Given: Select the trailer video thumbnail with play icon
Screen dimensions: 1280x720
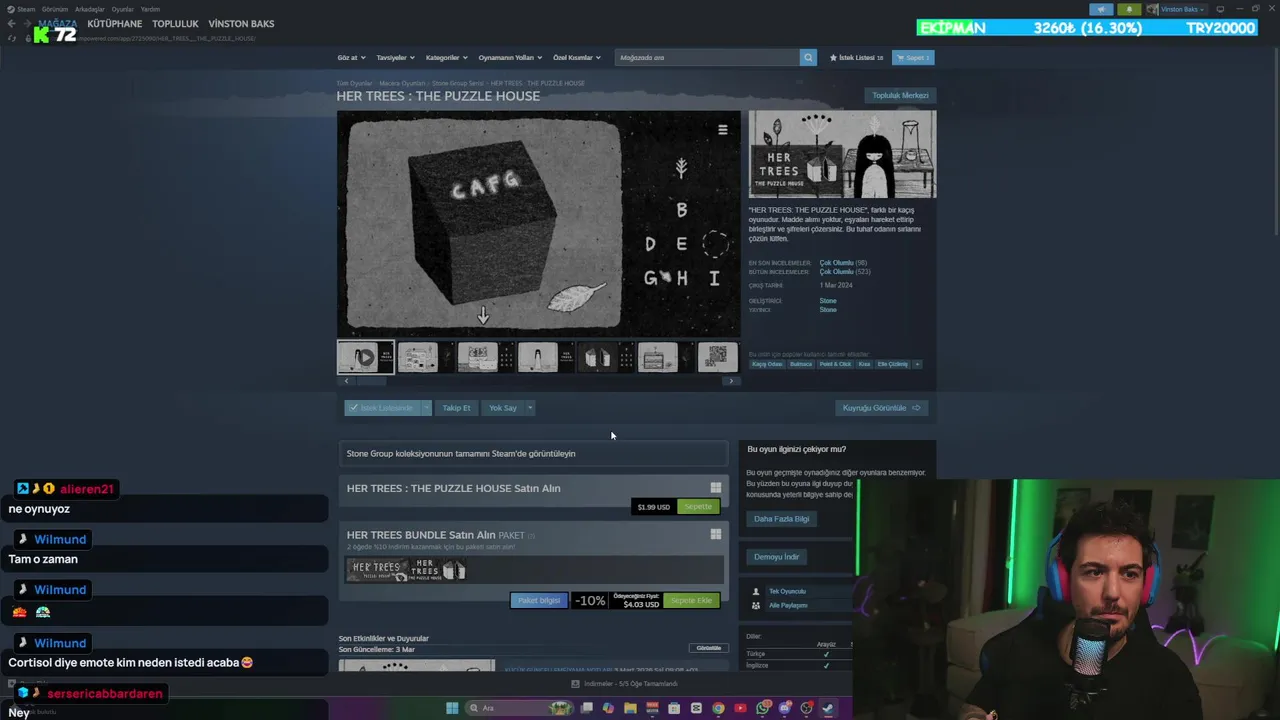Looking at the screenshot, I should pyautogui.click(x=365, y=357).
